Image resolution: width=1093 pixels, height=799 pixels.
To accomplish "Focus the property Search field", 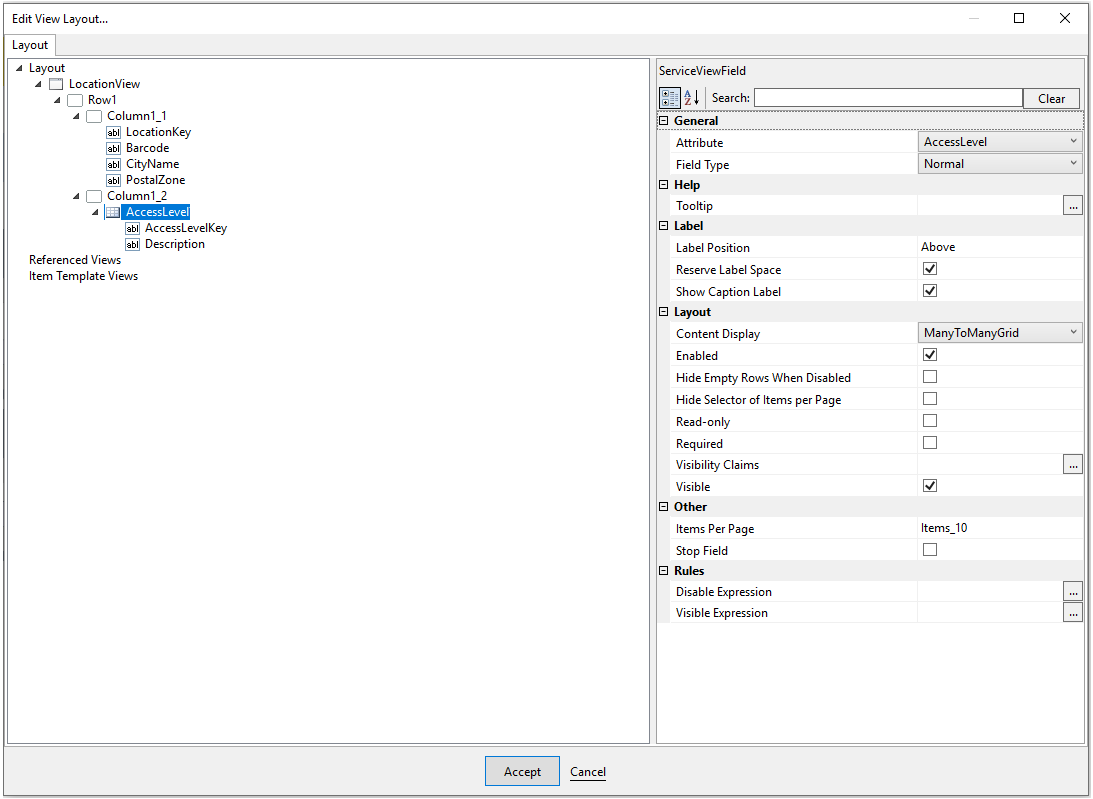I will [888, 98].
